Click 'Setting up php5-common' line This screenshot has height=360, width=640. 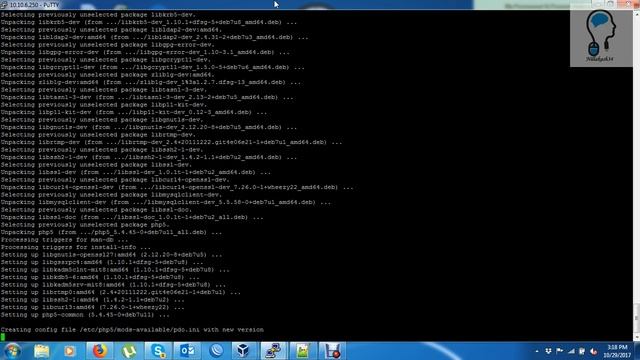tap(85, 315)
